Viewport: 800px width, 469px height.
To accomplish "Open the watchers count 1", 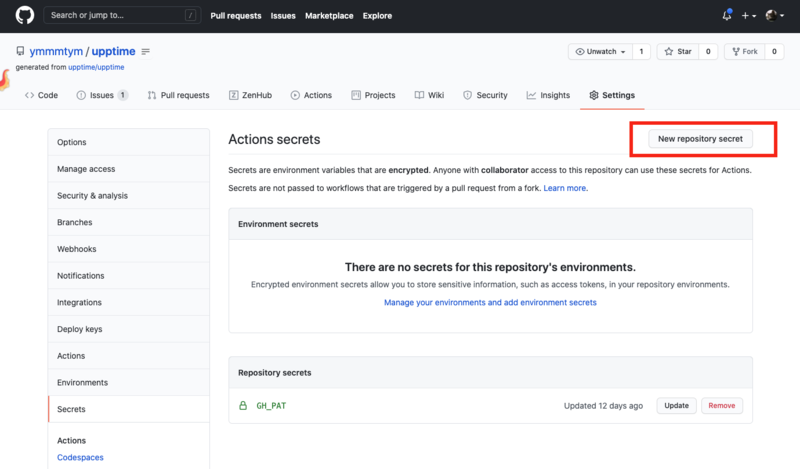I will point(641,52).
